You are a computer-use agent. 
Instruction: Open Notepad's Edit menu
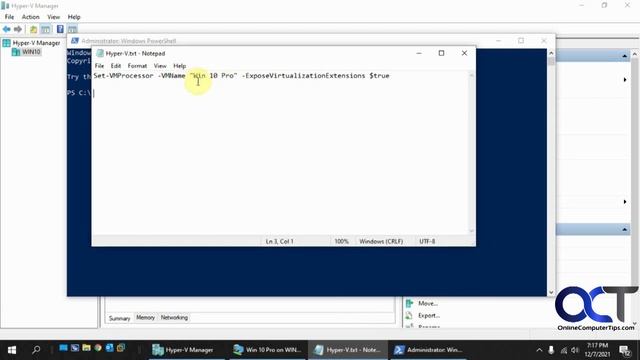[x=116, y=66]
